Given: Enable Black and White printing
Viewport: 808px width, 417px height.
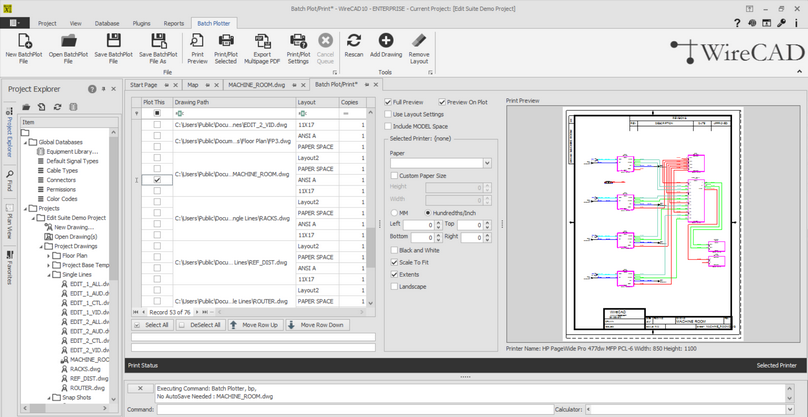Looking at the screenshot, I should (x=394, y=251).
